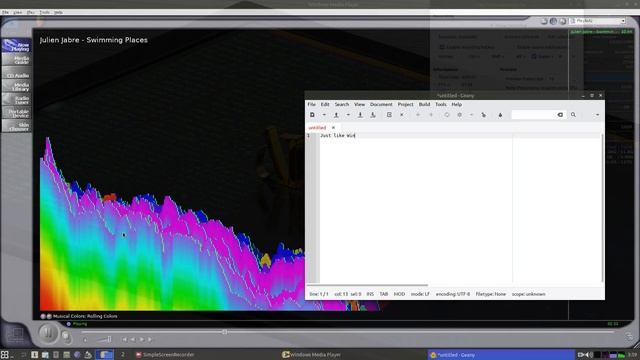Open the Now Playing panel in Media Player
Screen dimensions: 640x360
click(x=16, y=46)
